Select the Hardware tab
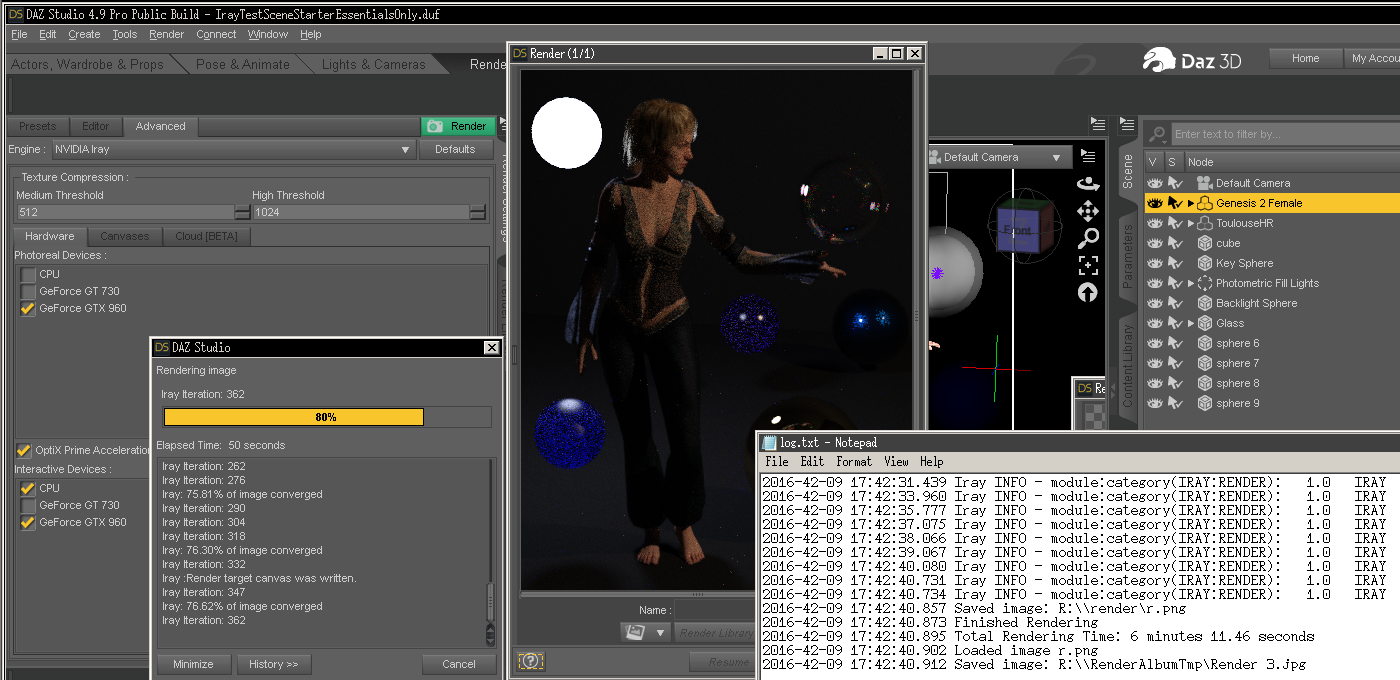The width and height of the screenshot is (1400, 680). coord(50,236)
